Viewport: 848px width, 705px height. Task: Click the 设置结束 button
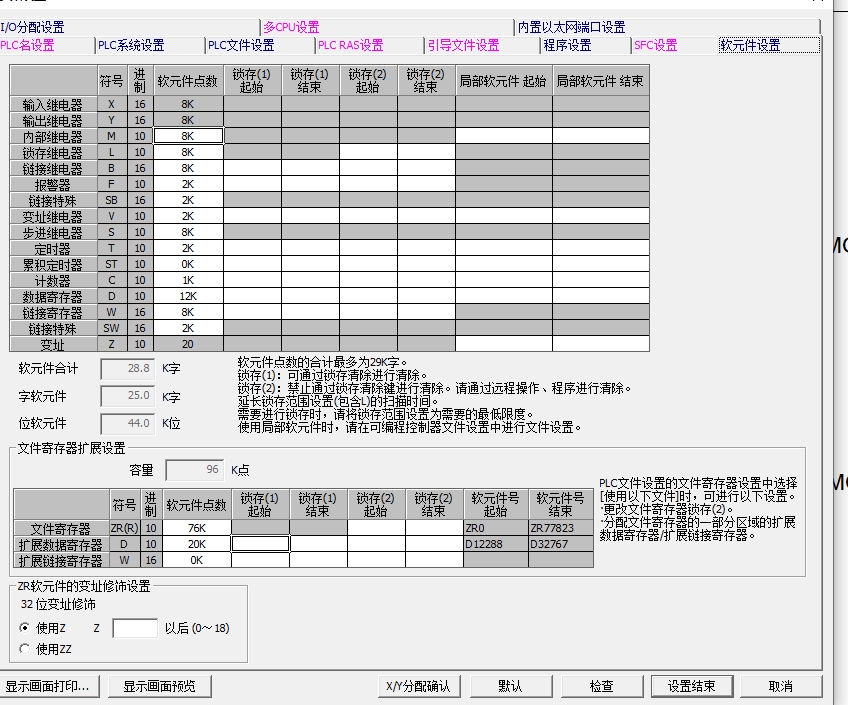click(691, 686)
